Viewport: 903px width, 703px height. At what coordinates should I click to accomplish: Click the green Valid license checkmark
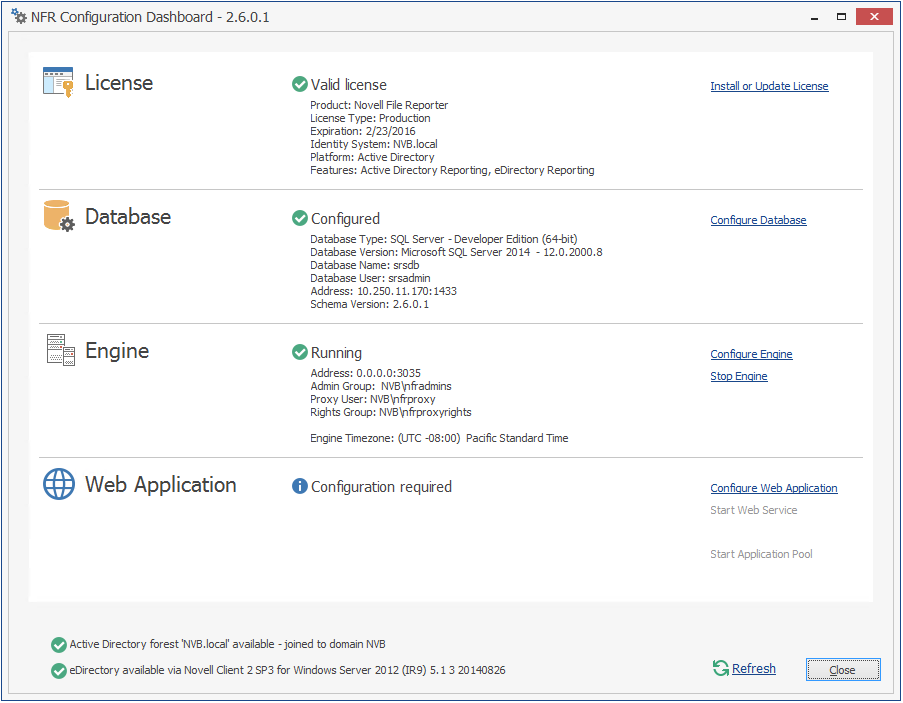point(299,85)
